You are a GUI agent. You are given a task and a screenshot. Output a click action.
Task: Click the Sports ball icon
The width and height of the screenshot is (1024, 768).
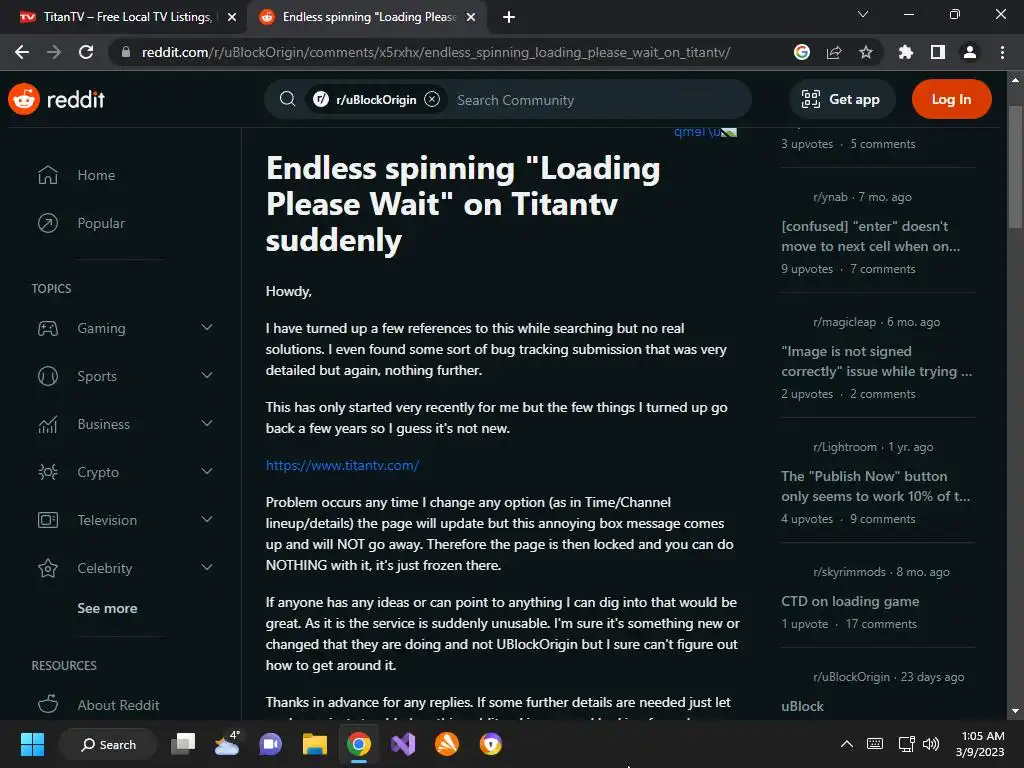[x=48, y=376]
